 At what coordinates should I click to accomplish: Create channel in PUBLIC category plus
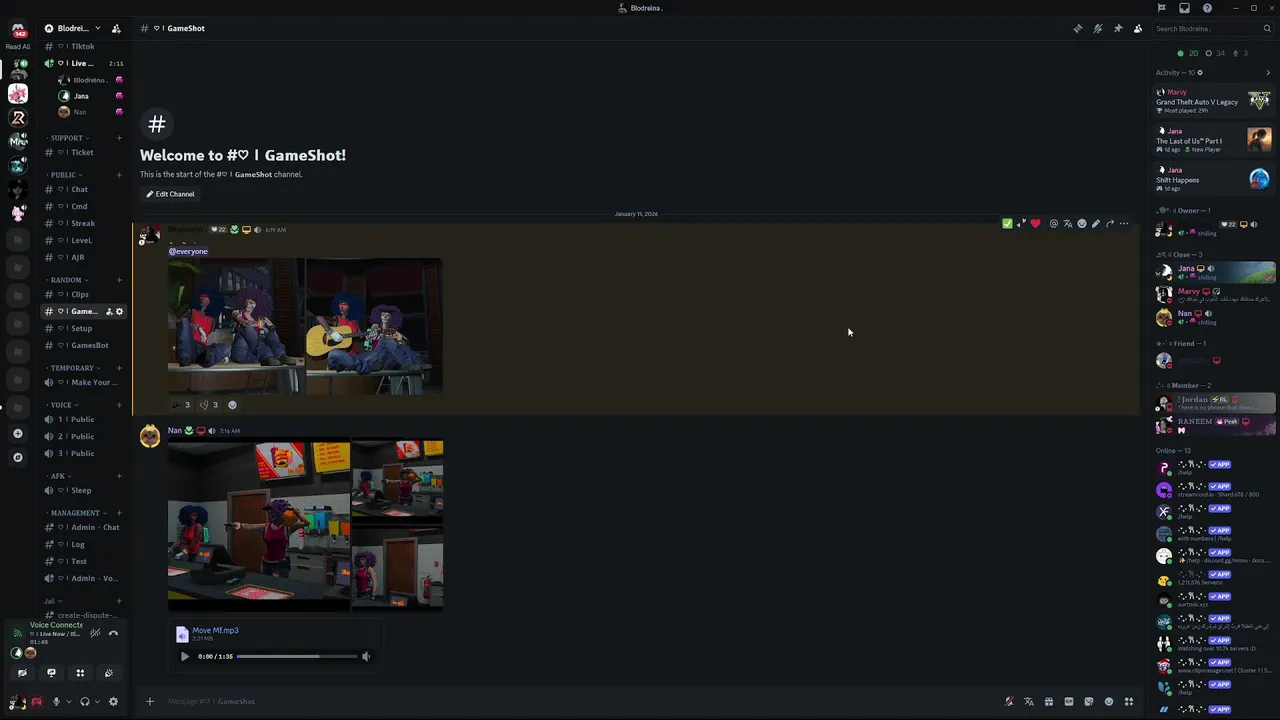point(119,175)
